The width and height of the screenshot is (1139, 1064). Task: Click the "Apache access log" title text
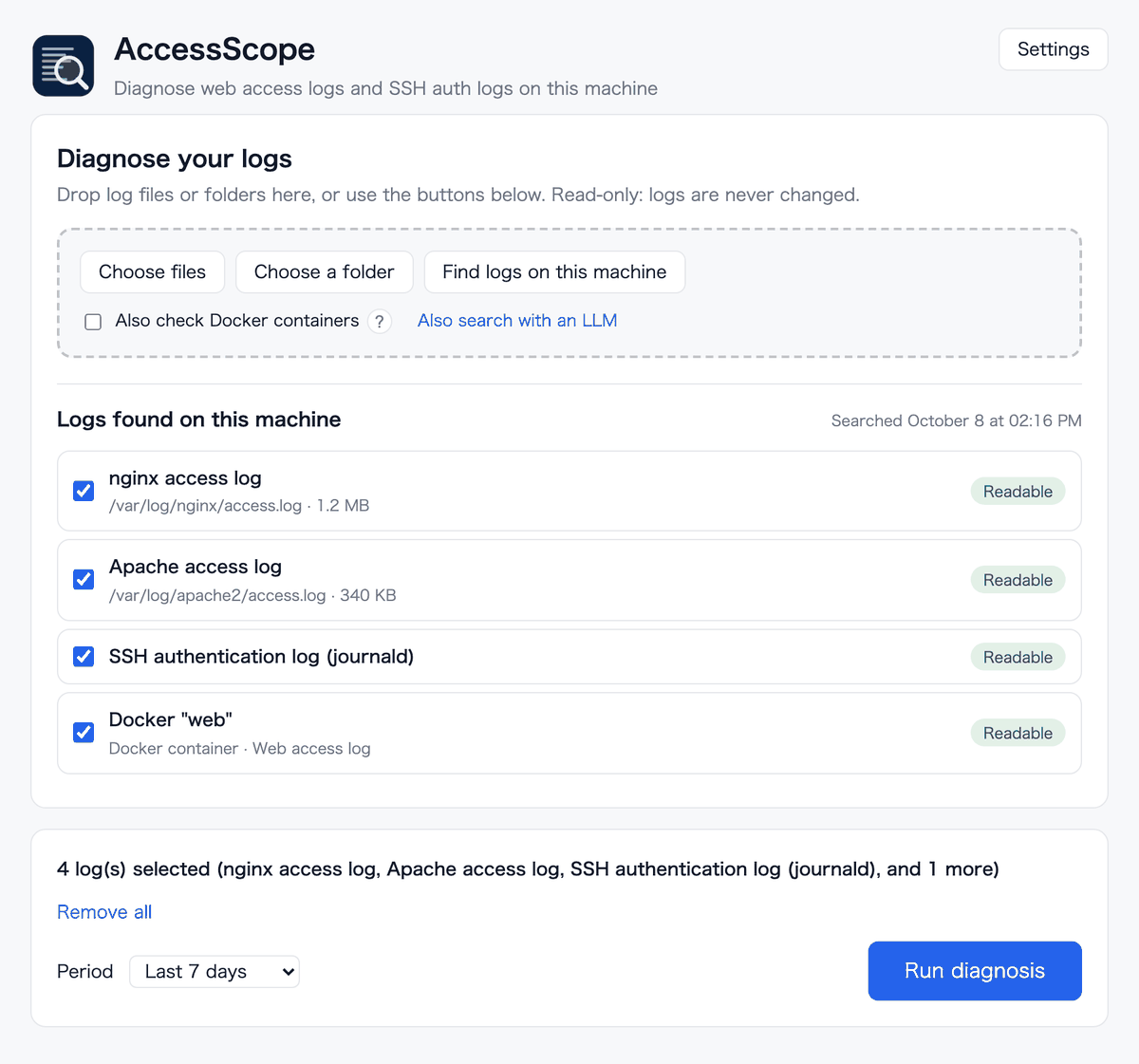click(196, 567)
